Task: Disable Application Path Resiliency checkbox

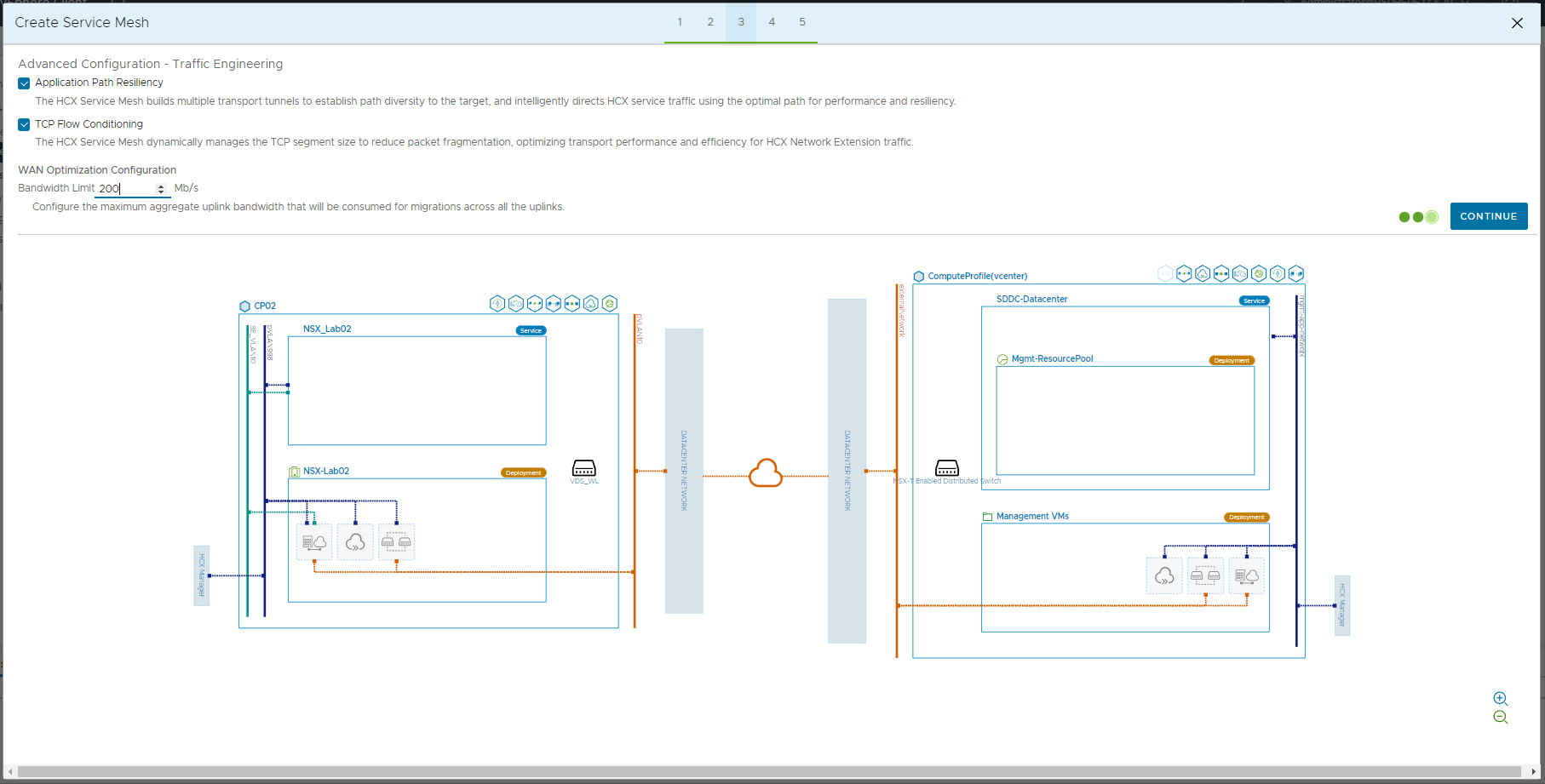Action: (x=24, y=83)
